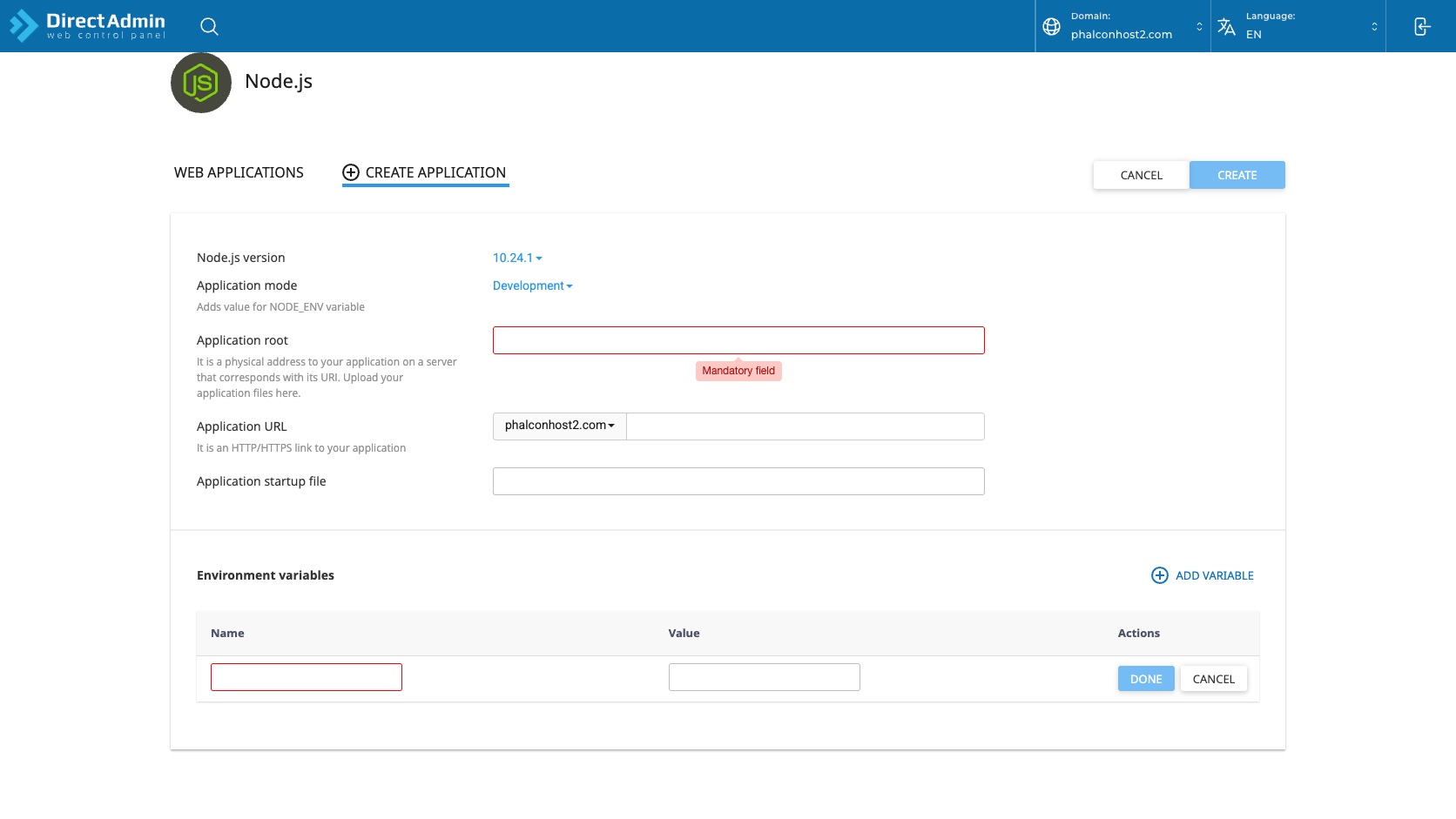Click the globe domain icon
Viewport: 1456px width, 819px height.
(x=1051, y=26)
